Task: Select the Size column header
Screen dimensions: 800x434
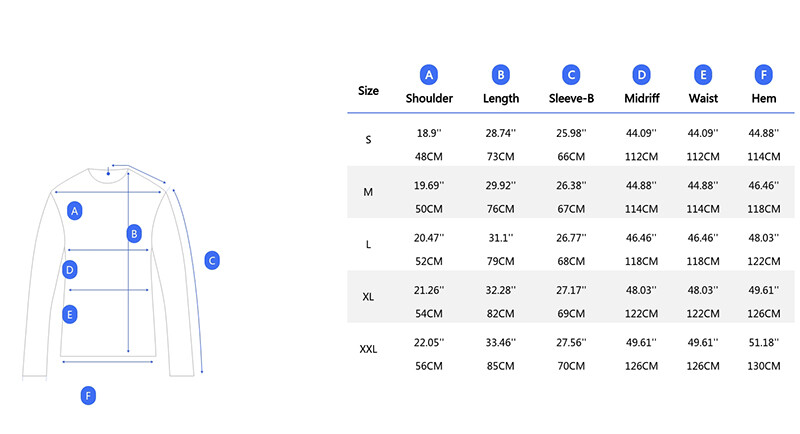Action: 368,91
